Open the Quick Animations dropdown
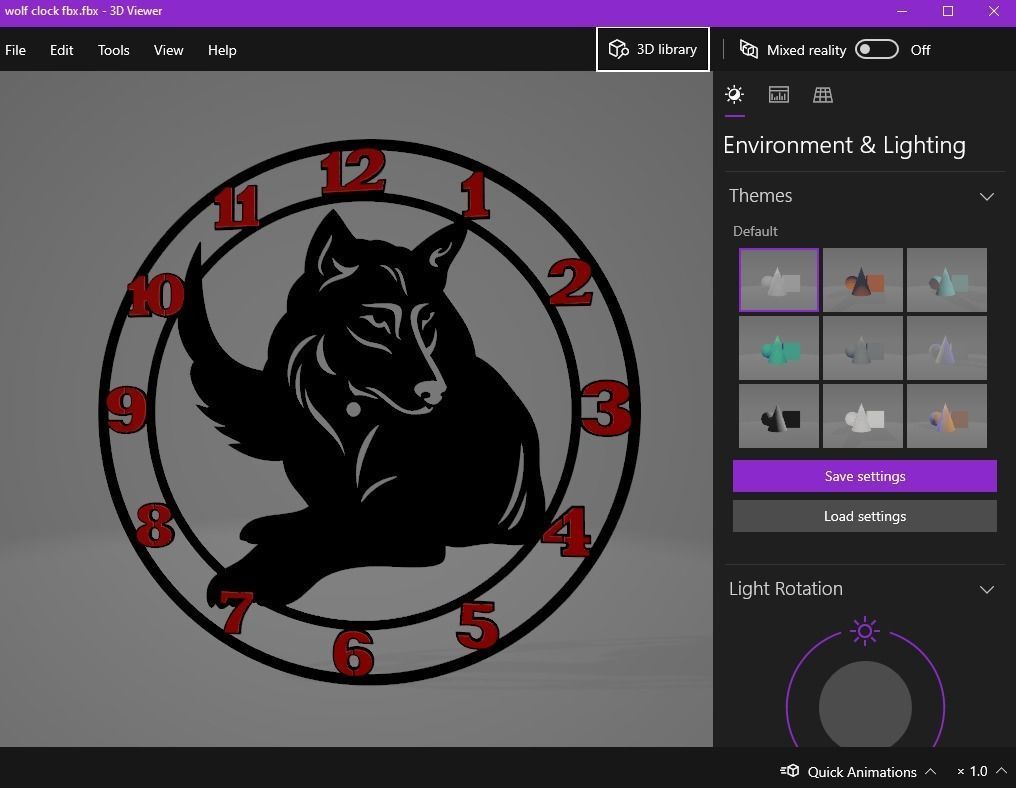1016x788 pixels. click(x=932, y=771)
